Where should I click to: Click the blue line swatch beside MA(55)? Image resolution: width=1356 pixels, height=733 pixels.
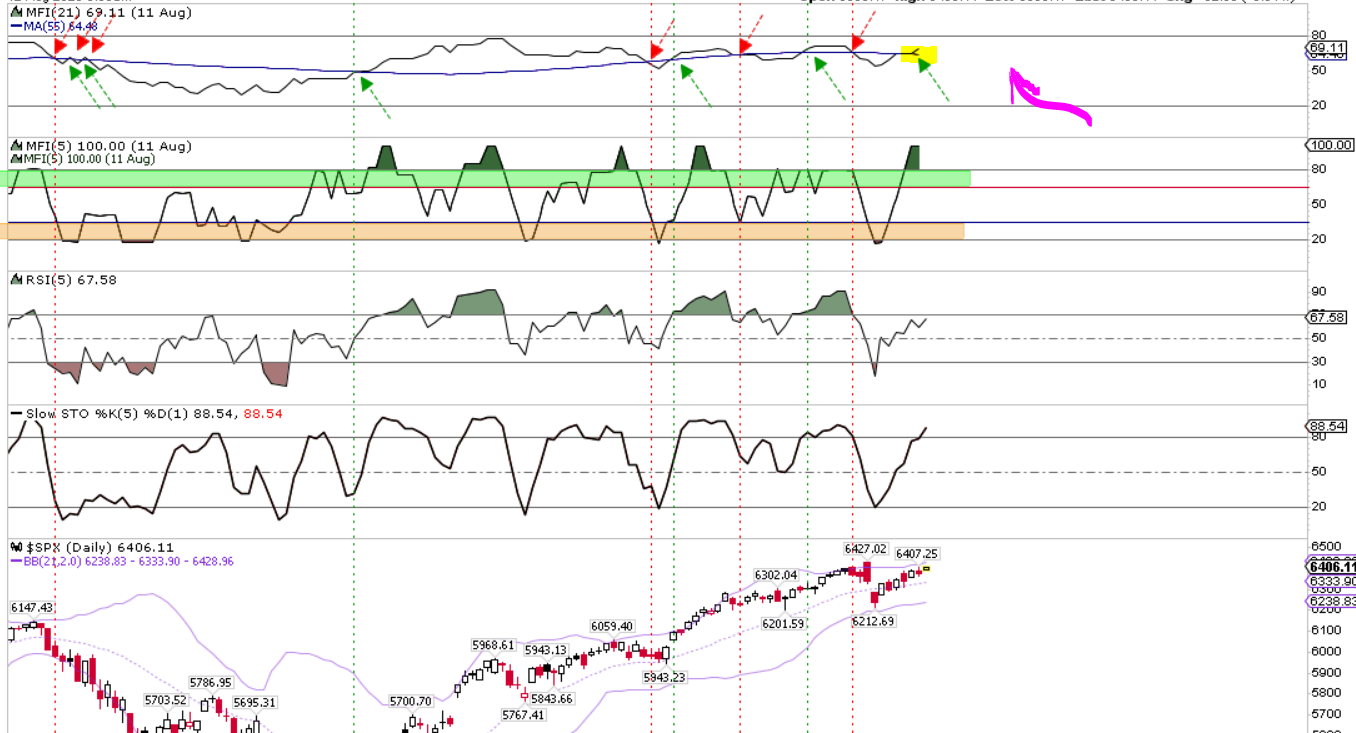(x=16, y=26)
